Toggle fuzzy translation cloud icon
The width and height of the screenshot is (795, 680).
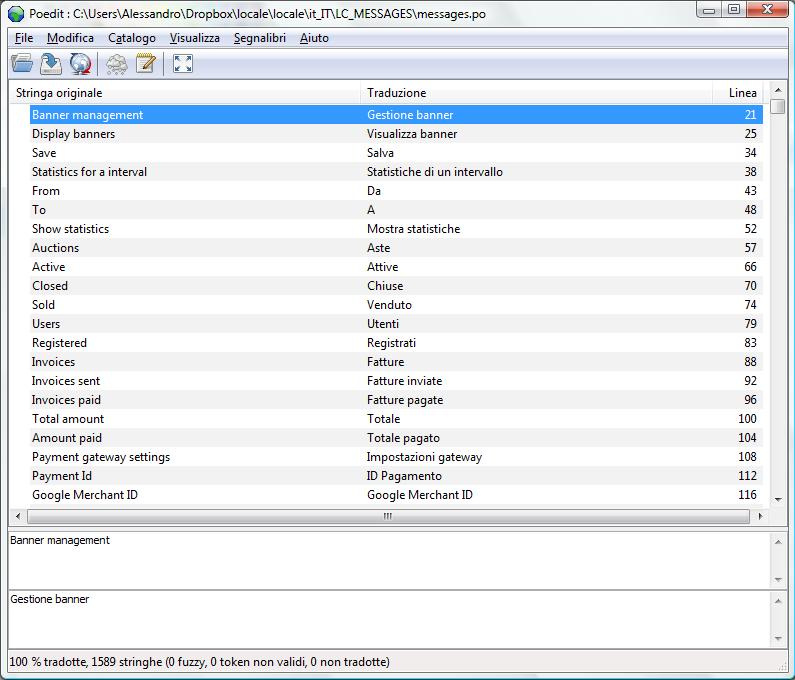tap(117, 64)
